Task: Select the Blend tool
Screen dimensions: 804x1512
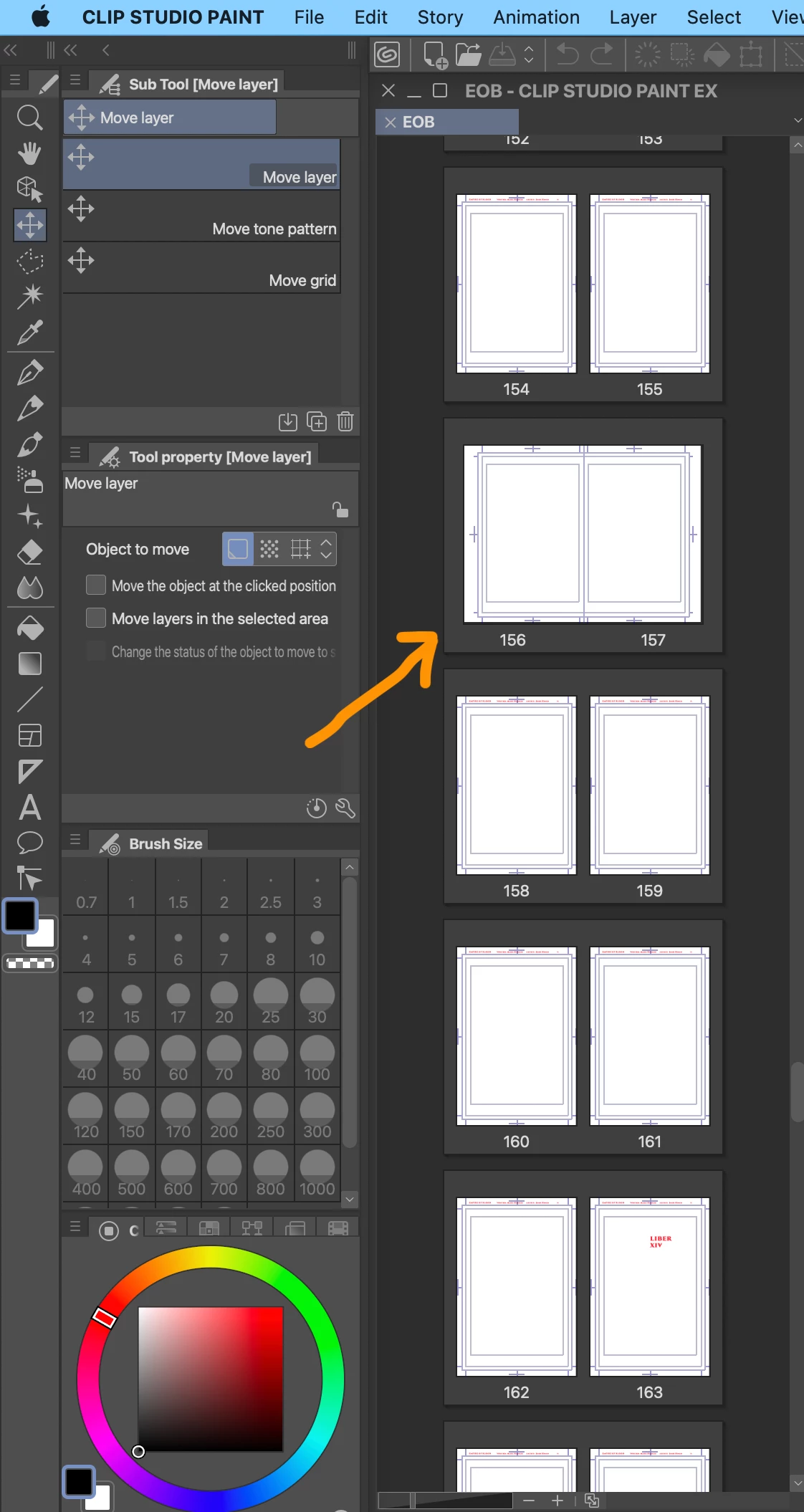Action: (29, 588)
